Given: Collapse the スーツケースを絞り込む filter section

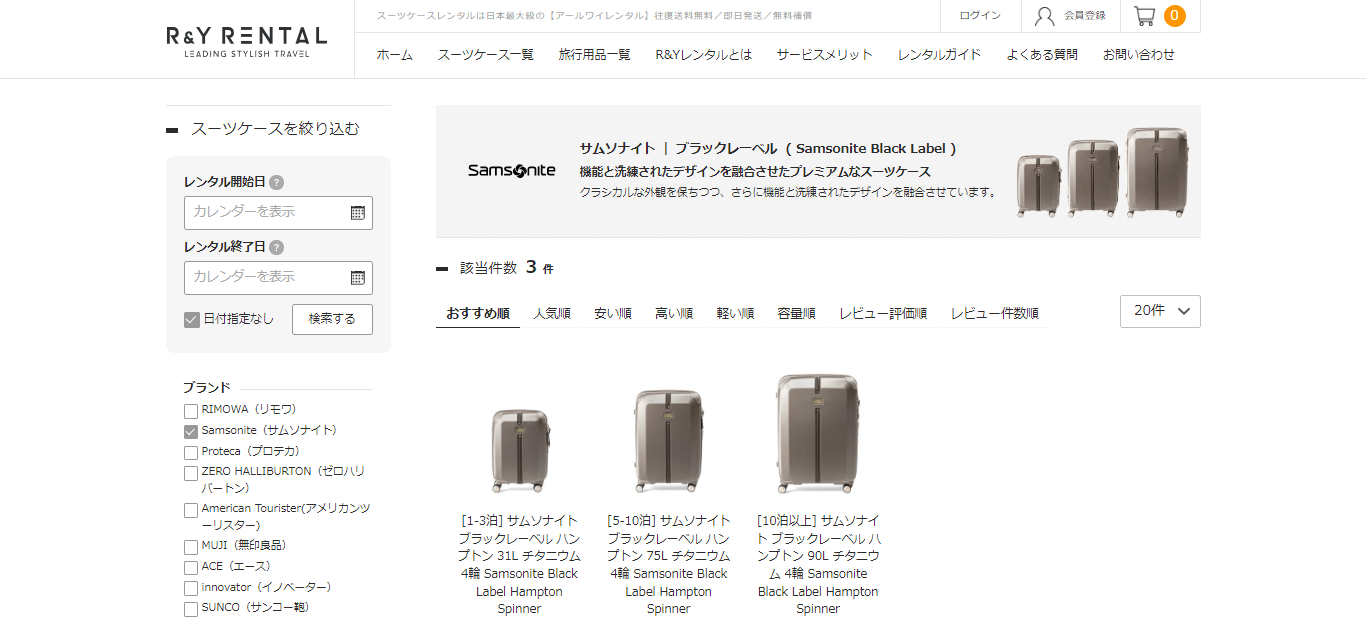Looking at the screenshot, I should pyautogui.click(x=172, y=130).
